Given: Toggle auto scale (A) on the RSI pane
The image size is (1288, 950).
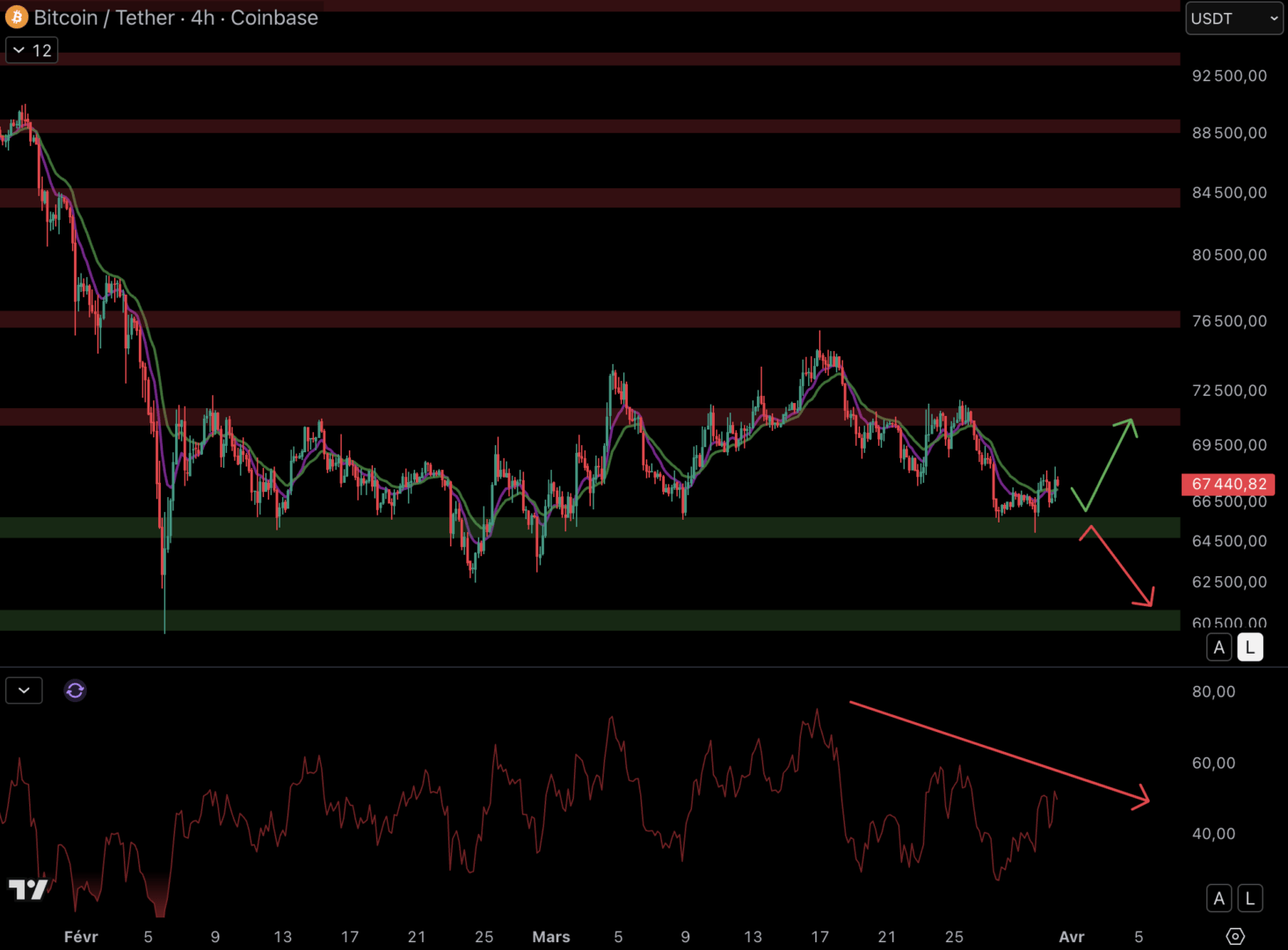Looking at the screenshot, I should 1219,898.
